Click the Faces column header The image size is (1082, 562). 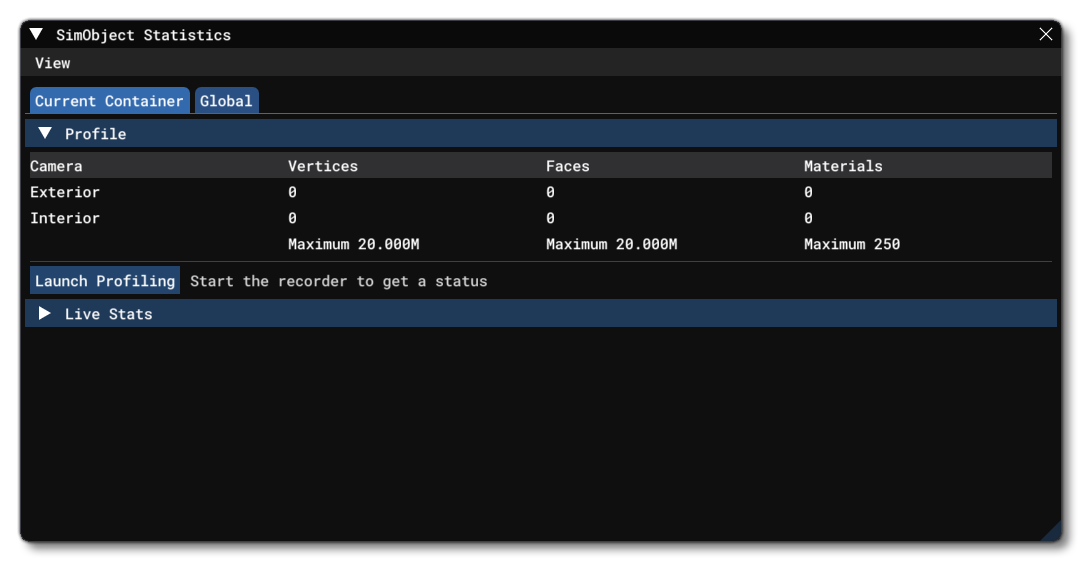pos(568,166)
